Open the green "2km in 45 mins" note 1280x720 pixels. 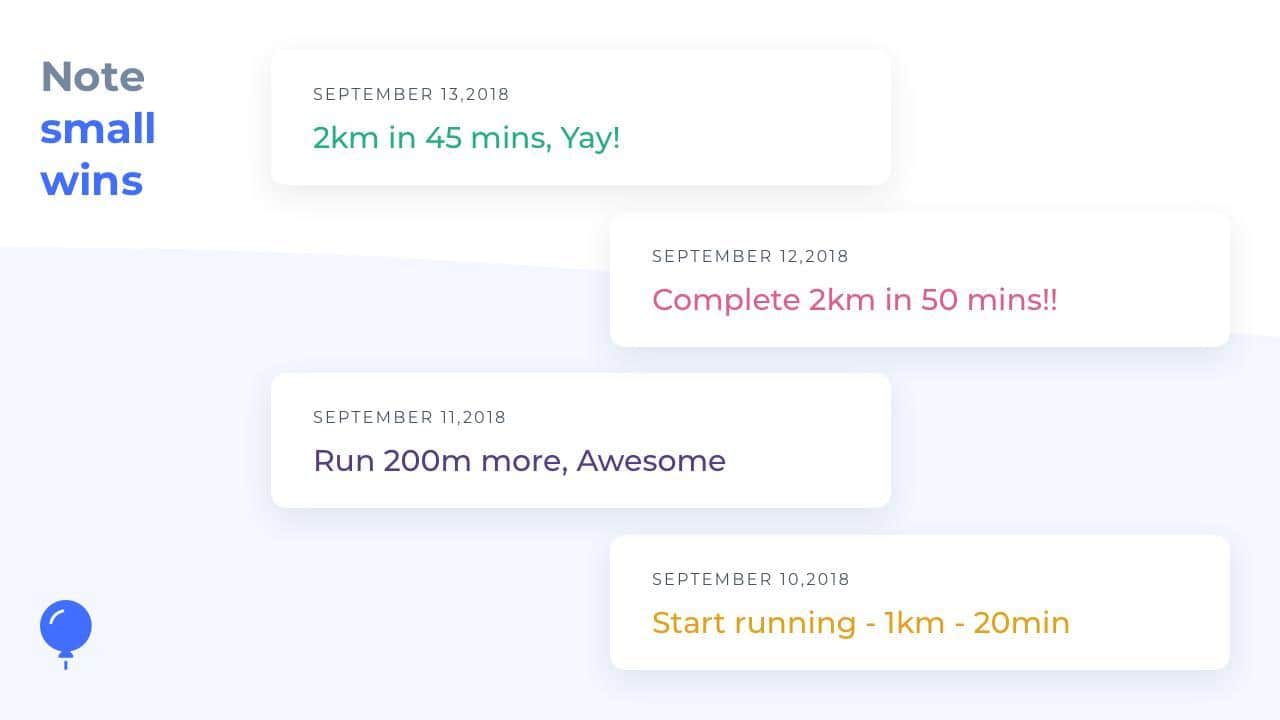(466, 138)
